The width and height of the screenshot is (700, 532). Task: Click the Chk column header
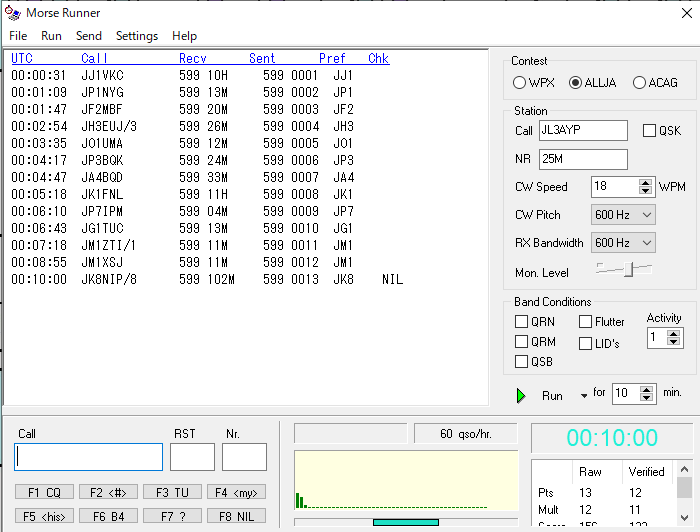[x=379, y=58]
